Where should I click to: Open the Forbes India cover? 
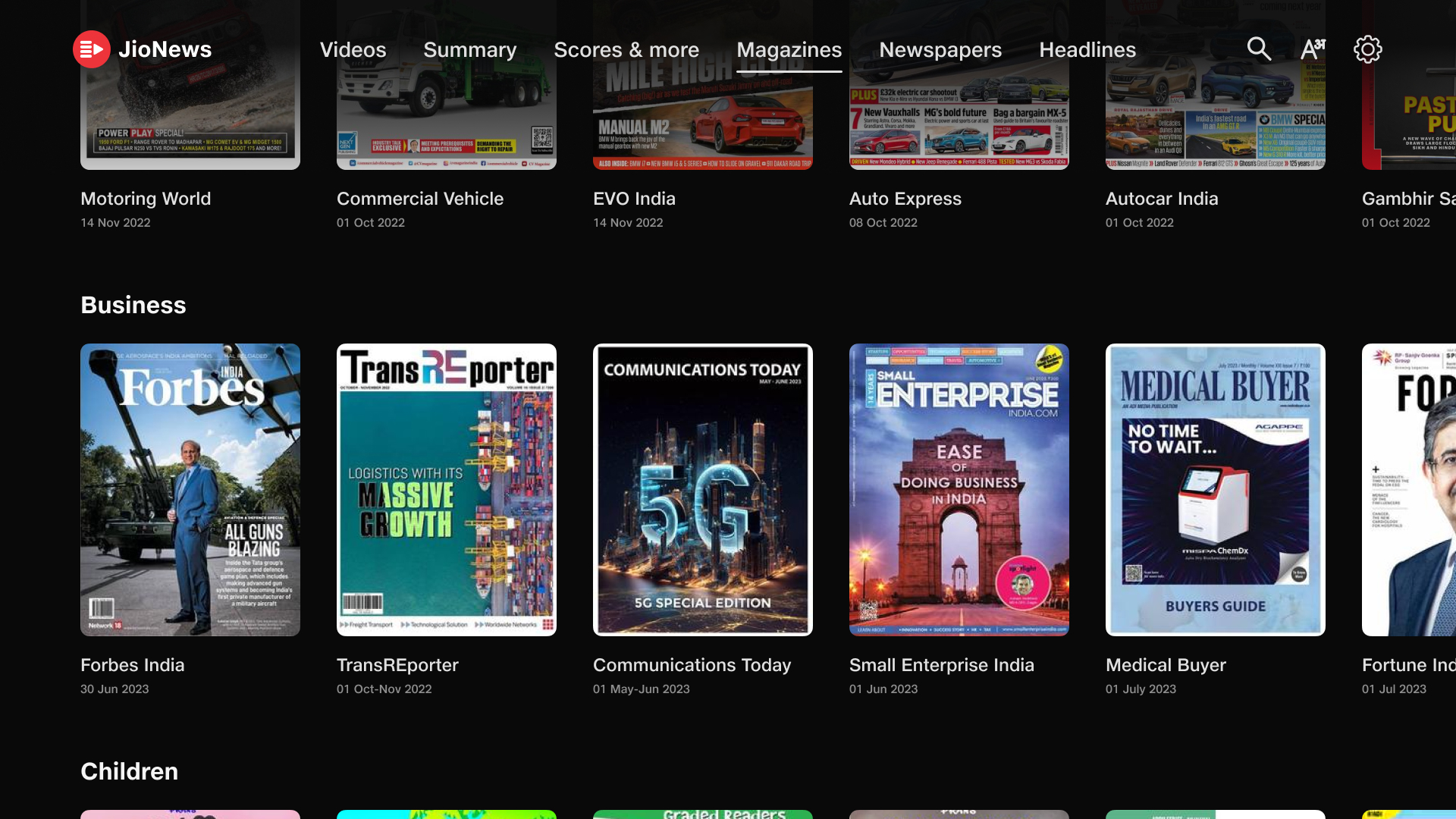[x=190, y=490]
